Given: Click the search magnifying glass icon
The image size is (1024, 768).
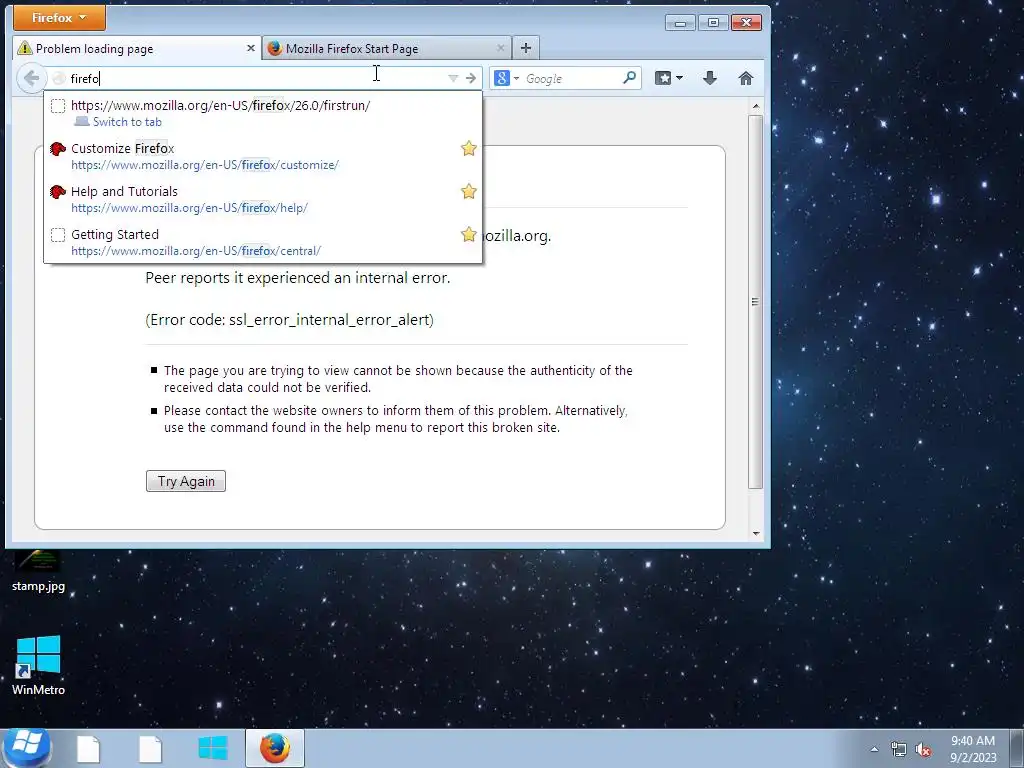Looking at the screenshot, I should pyautogui.click(x=630, y=78).
